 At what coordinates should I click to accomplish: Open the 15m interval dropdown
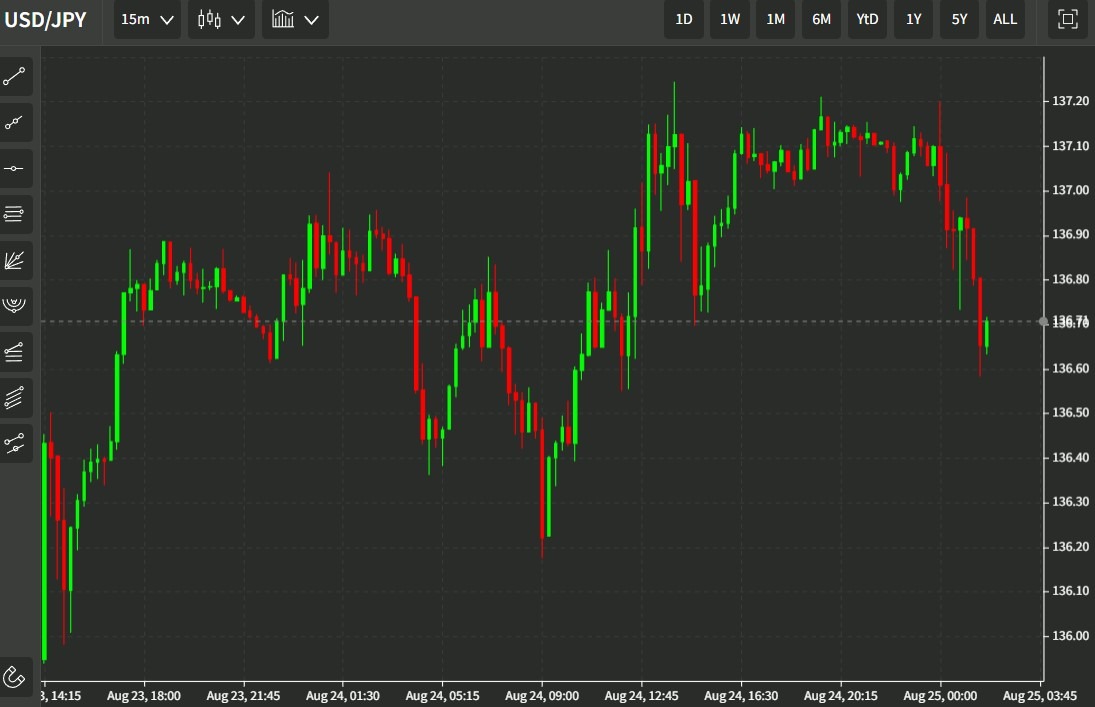(x=147, y=19)
